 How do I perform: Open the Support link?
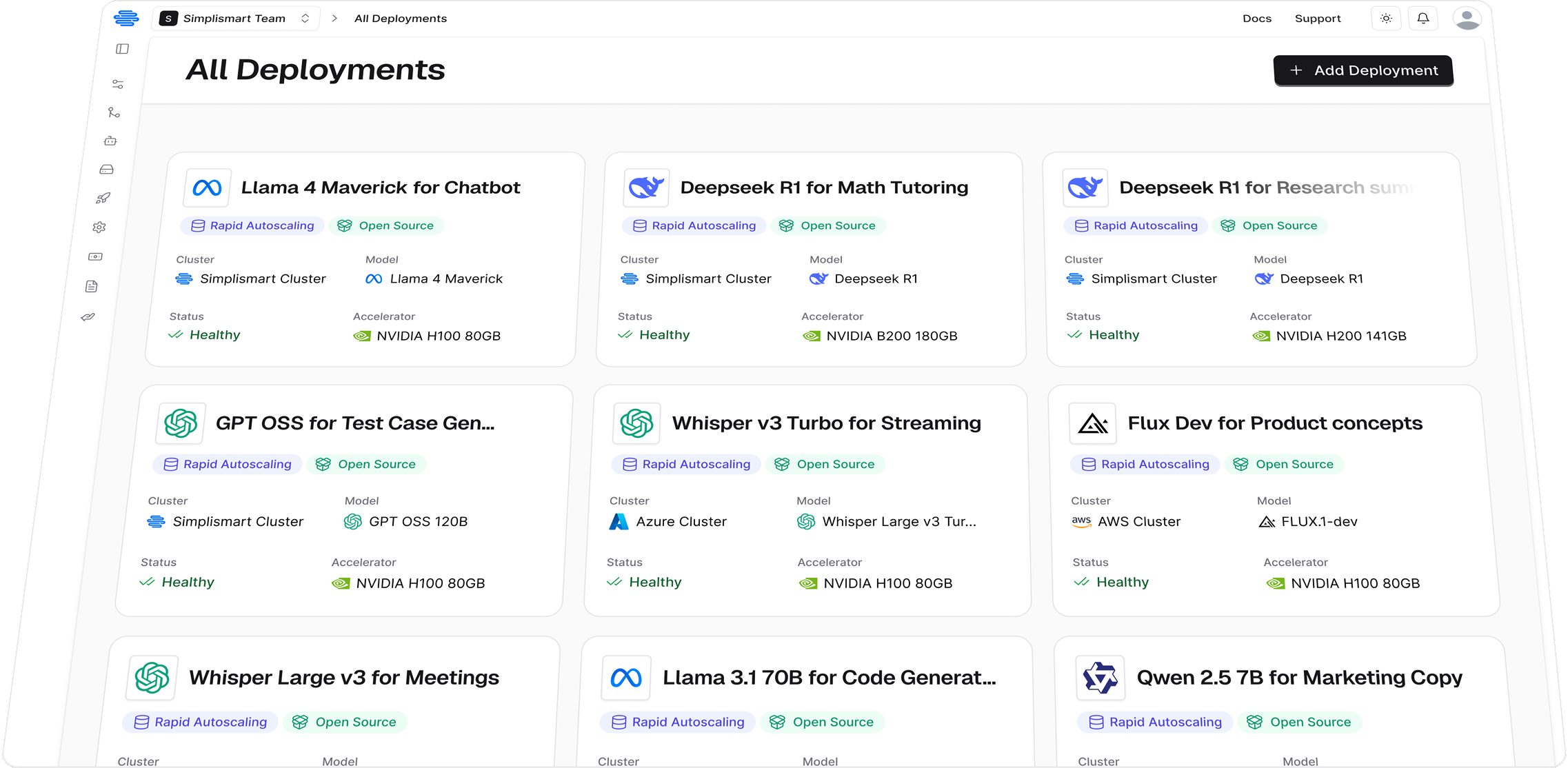1317,19
